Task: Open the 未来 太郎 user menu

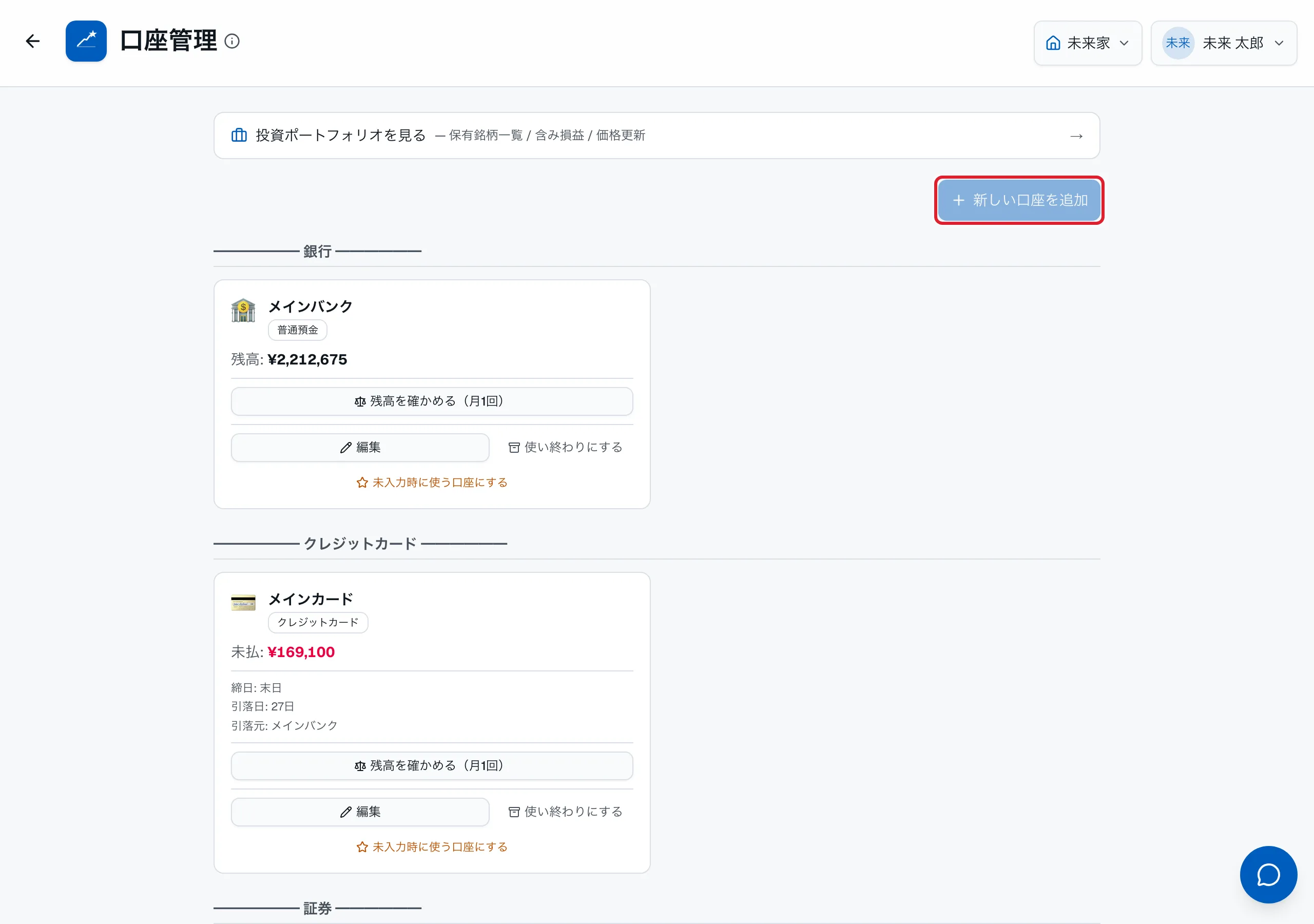Action: (1224, 43)
